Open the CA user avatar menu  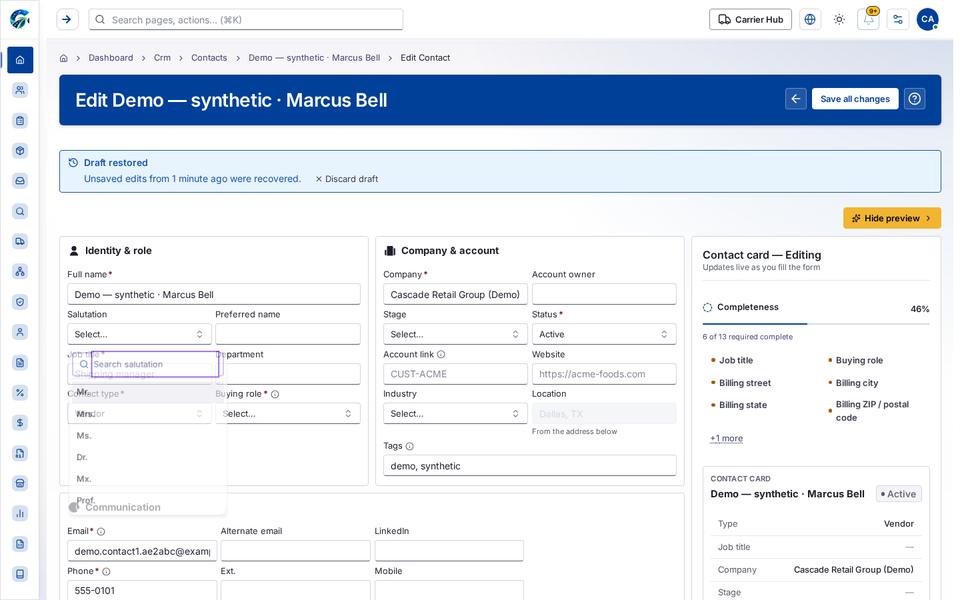tap(928, 20)
